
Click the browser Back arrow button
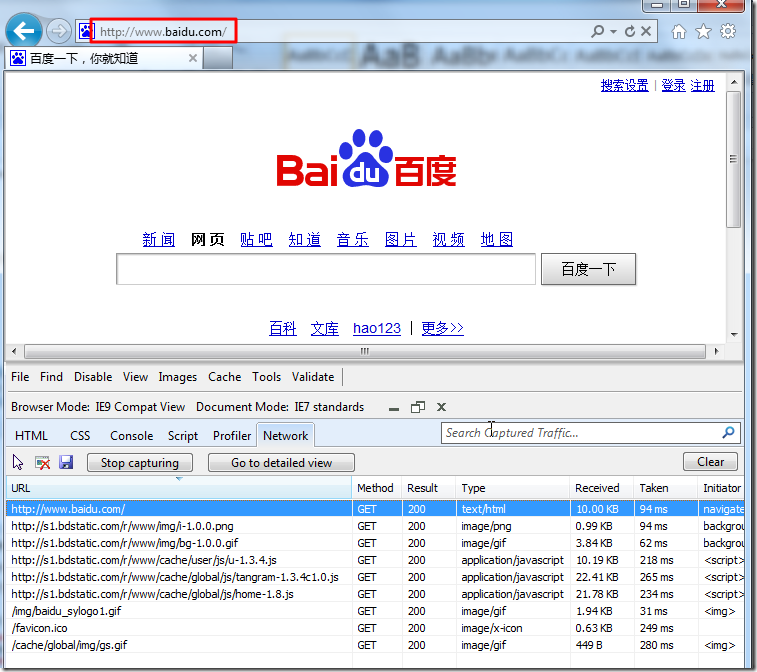tap(23, 31)
